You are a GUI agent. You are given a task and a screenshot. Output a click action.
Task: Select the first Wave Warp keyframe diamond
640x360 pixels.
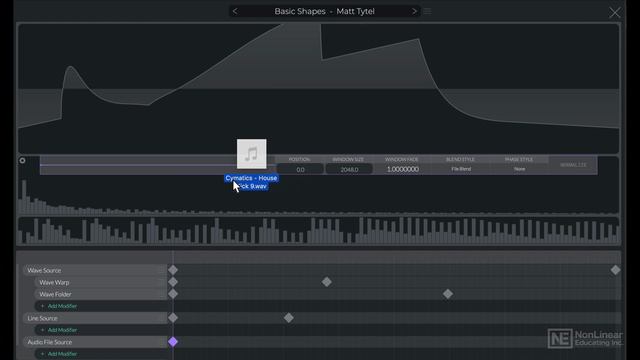[173, 282]
